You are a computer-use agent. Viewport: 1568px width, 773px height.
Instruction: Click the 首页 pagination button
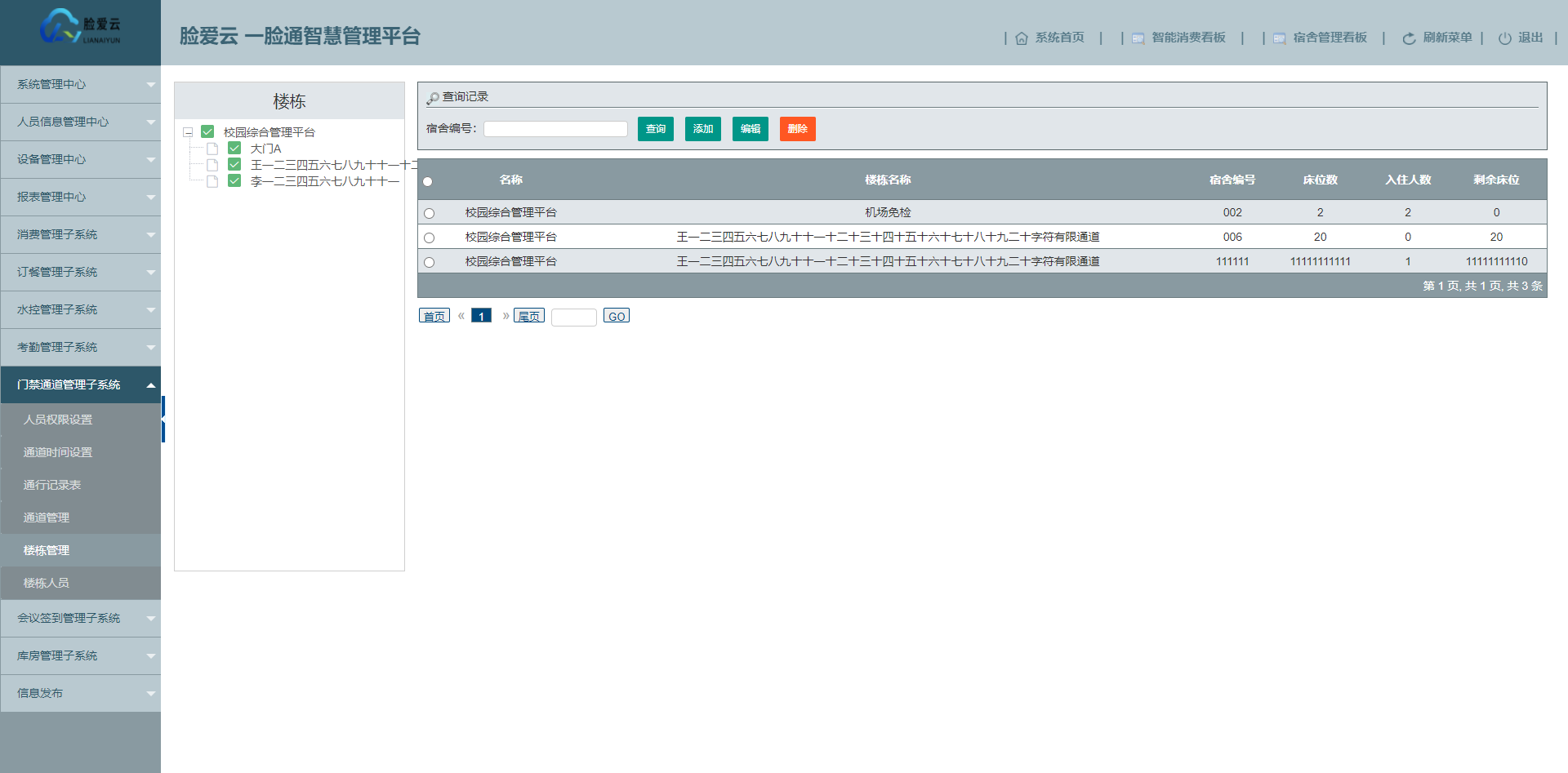pos(434,316)
